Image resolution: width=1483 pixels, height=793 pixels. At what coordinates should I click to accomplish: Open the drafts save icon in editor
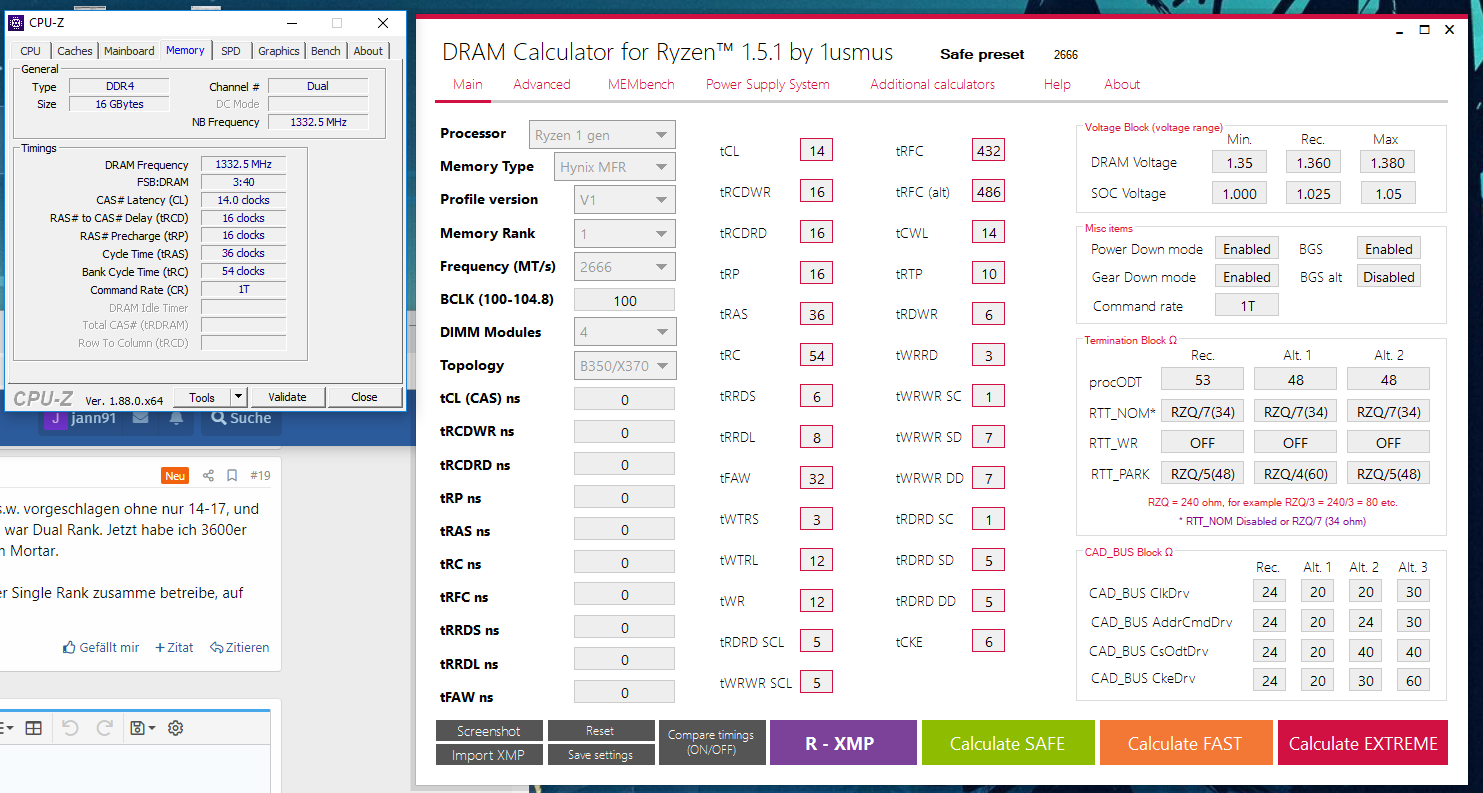click(x=141, y=728)
